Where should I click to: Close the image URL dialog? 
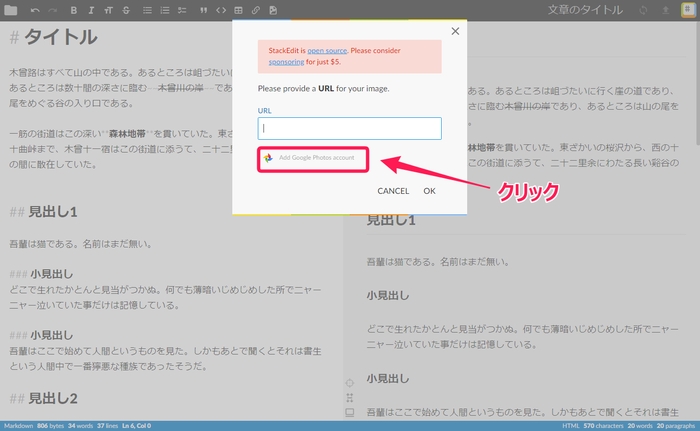click(x=455, y=31)
